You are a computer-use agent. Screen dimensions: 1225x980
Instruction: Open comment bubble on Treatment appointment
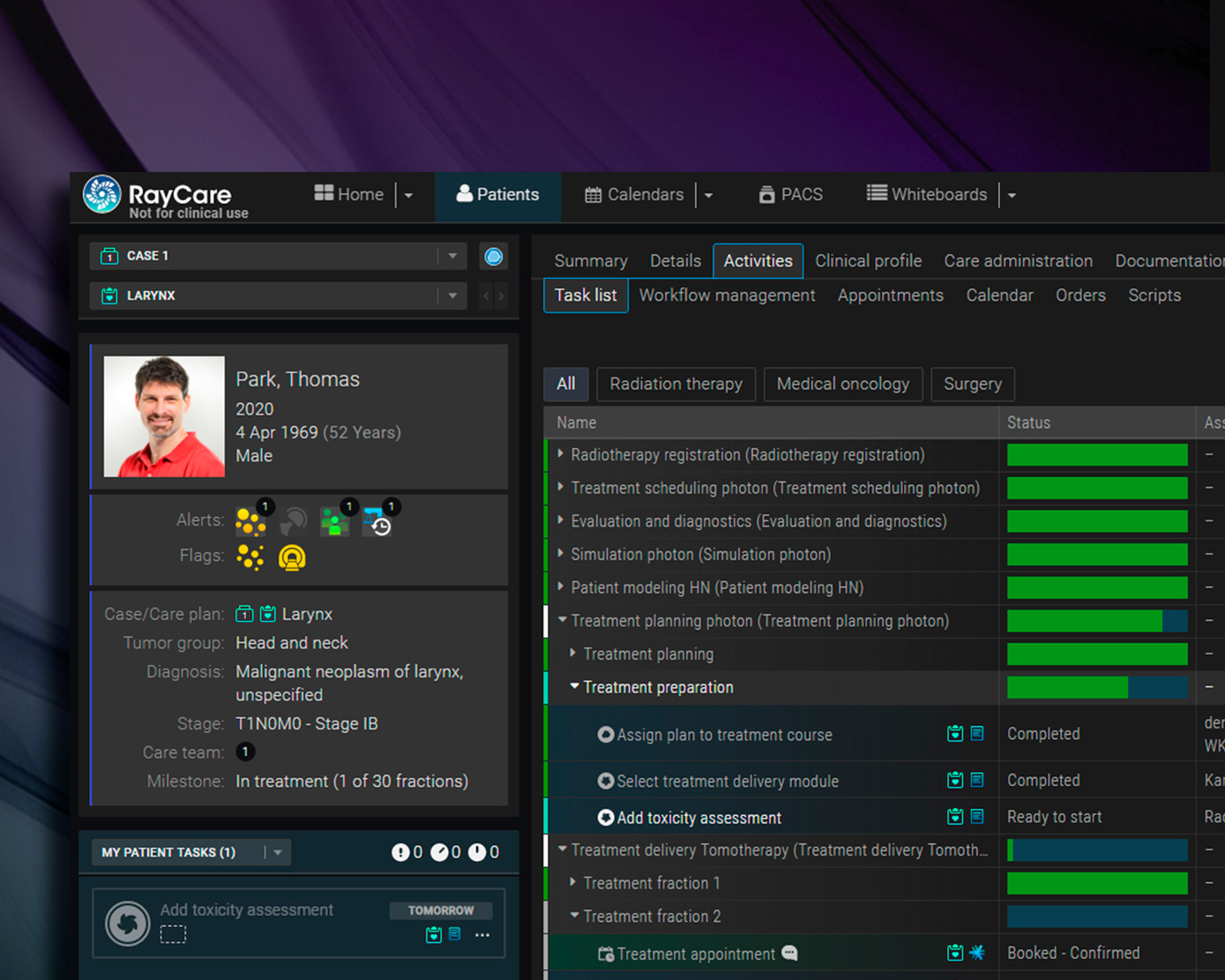pos(790,953)
